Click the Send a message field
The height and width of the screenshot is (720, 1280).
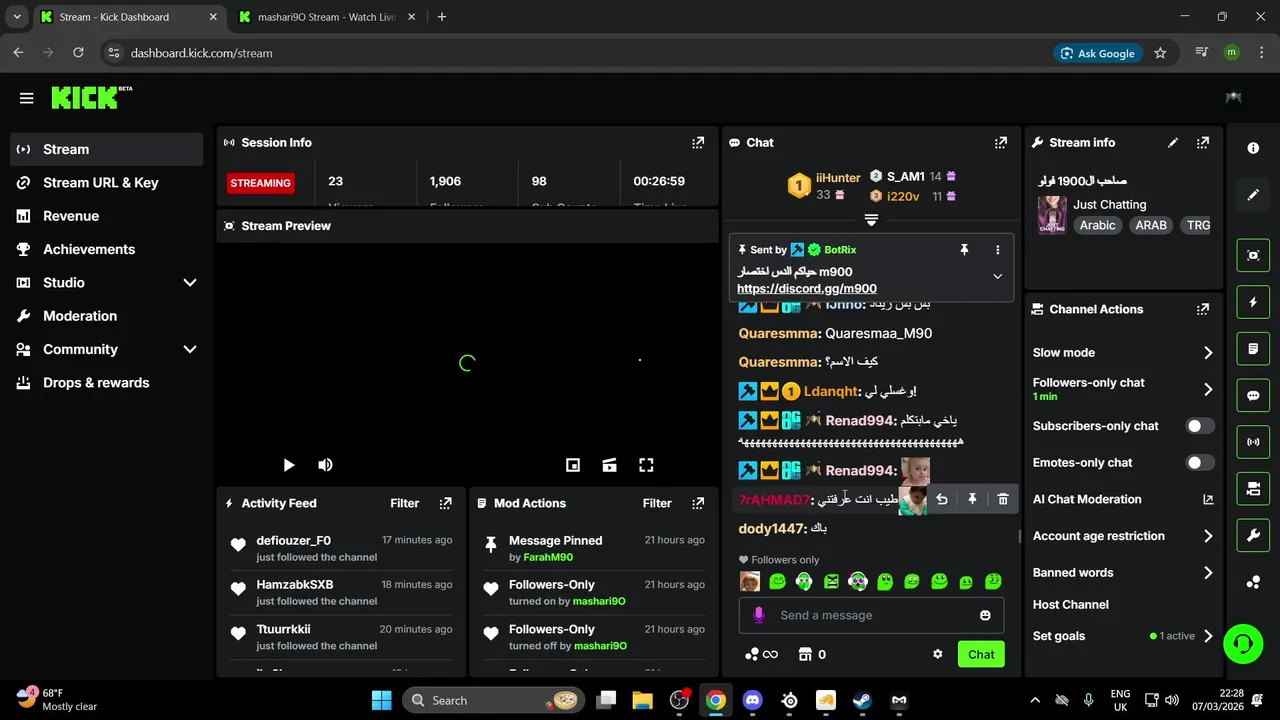(x=871, y=615)
